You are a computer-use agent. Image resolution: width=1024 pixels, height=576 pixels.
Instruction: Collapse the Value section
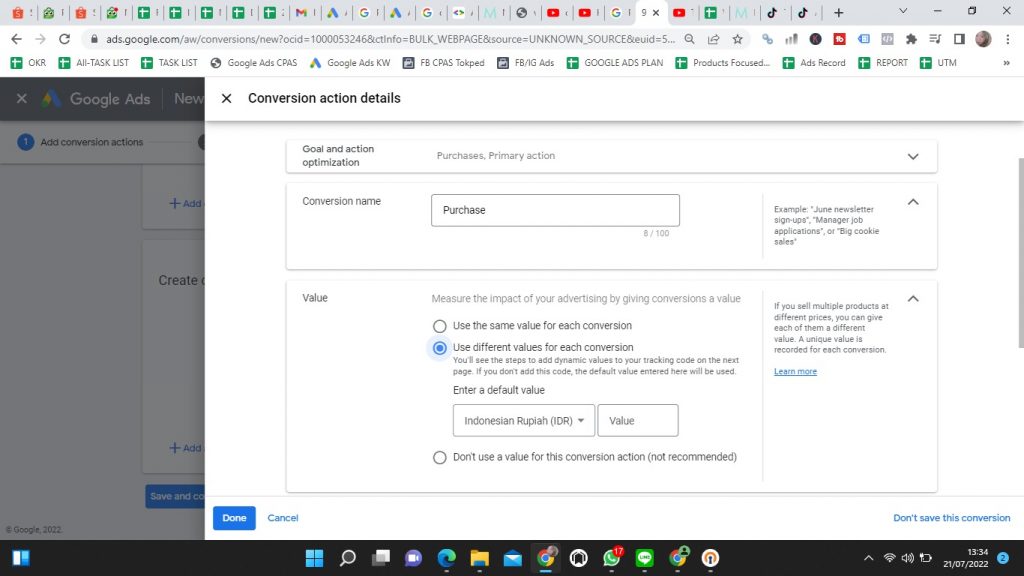click(x=912, y=299)
